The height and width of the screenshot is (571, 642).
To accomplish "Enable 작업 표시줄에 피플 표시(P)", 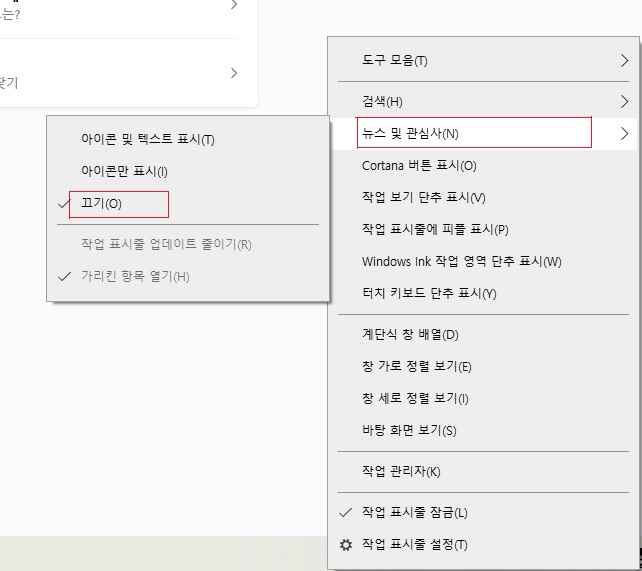I will point(435,230).
